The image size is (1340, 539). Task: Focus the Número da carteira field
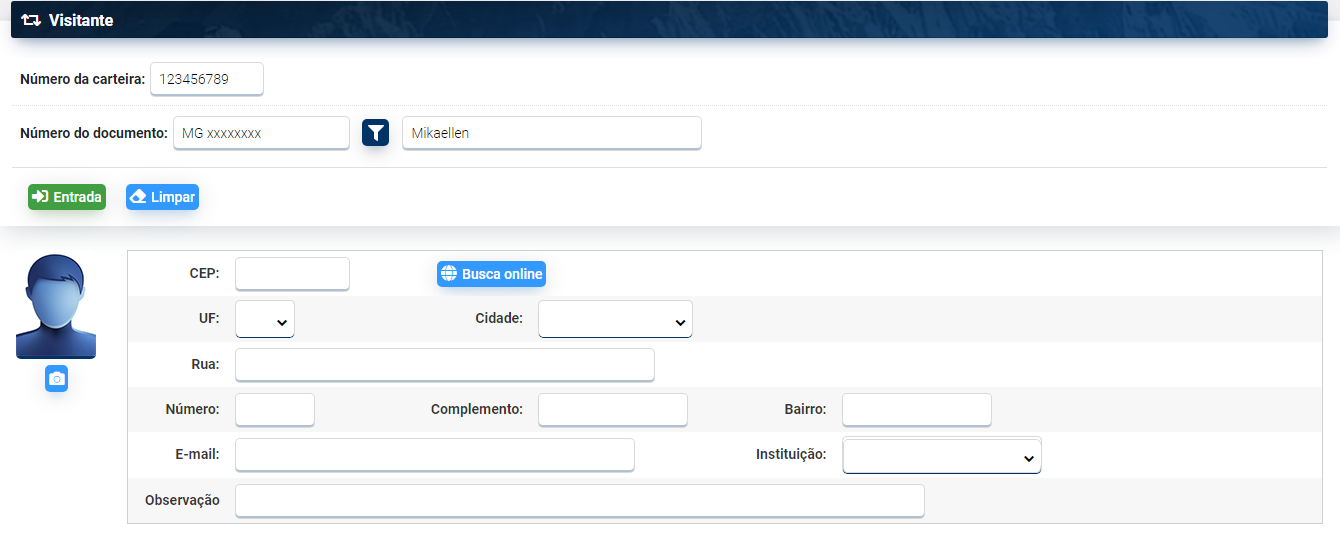point(207,79)
